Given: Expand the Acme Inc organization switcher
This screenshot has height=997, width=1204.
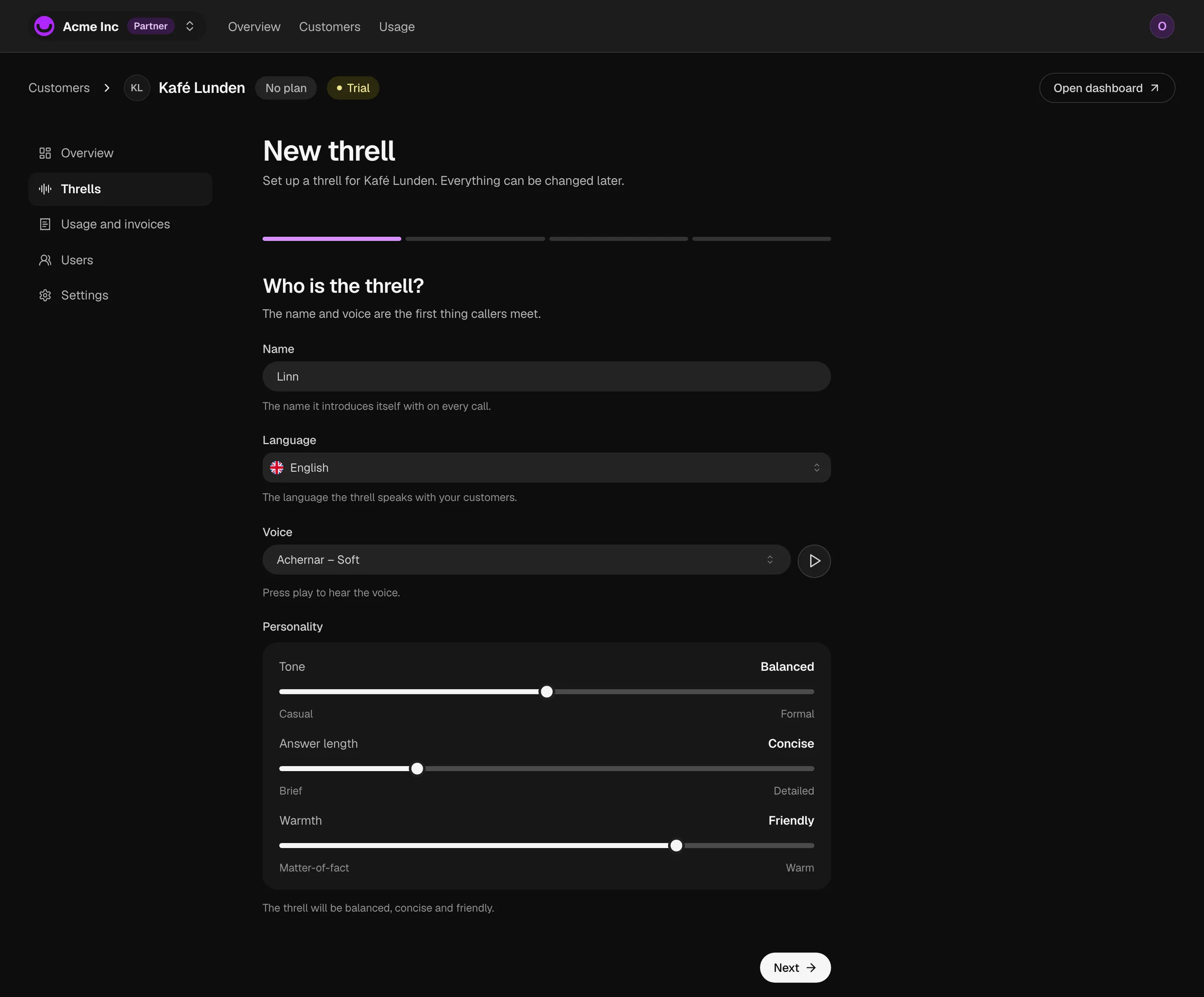Looking at the screenshot, I should (190, 26).
